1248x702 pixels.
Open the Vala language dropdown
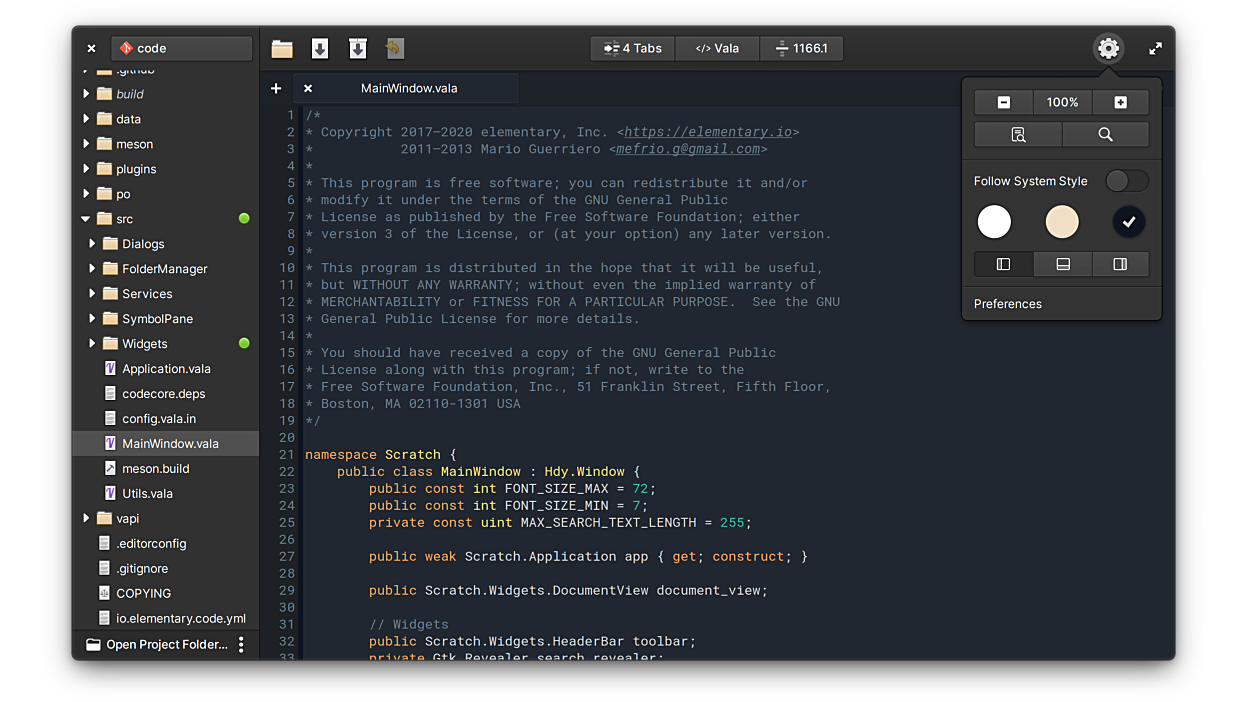coord(717,48)
